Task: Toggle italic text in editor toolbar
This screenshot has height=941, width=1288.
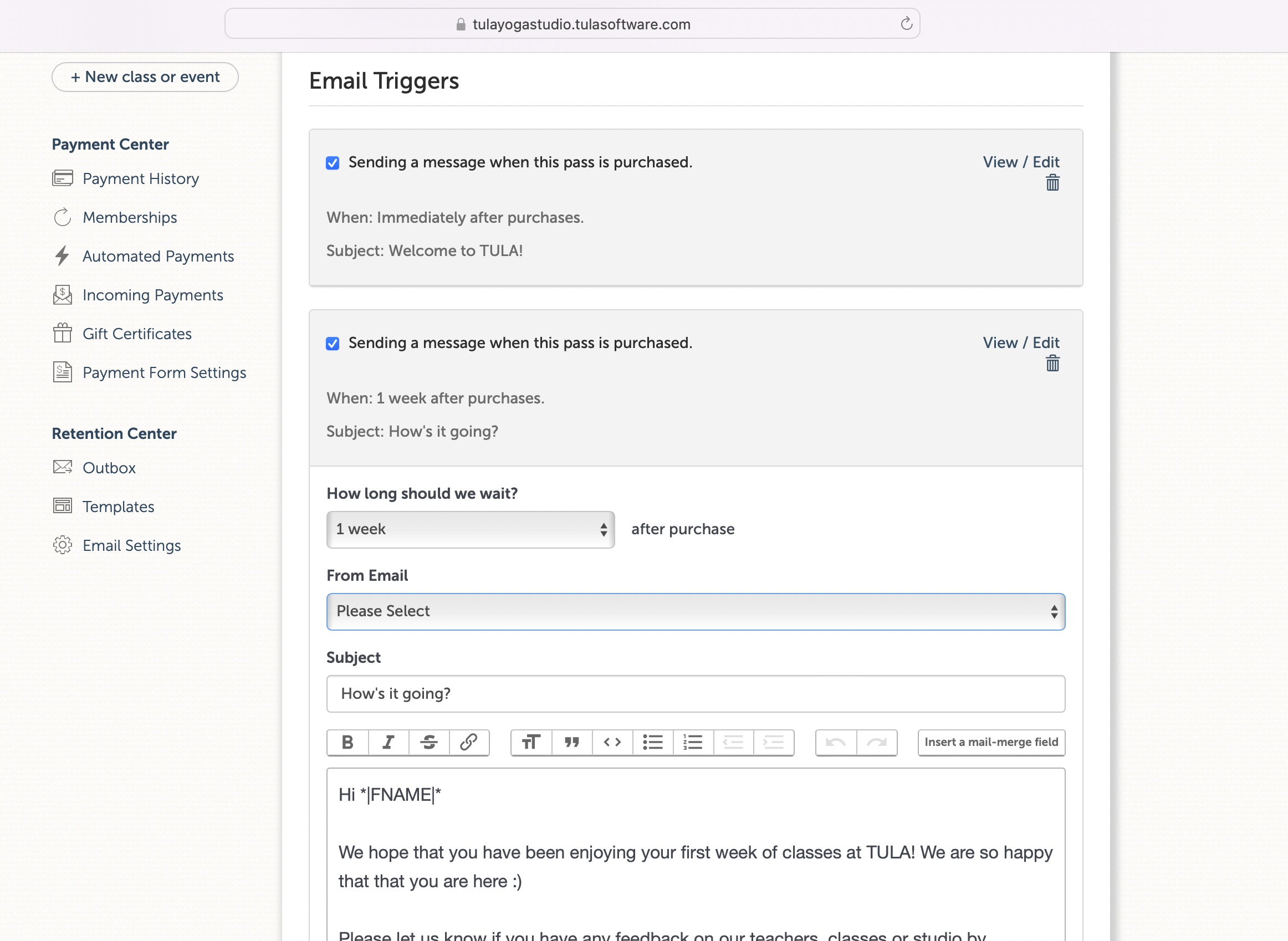Action: click(x=389, y=742)
